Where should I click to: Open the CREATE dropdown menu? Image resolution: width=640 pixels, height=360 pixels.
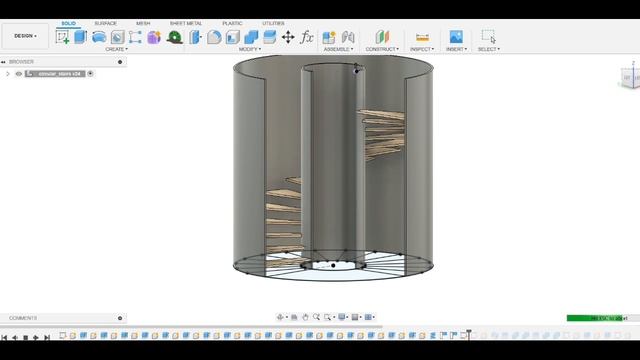tap(116, 49)
